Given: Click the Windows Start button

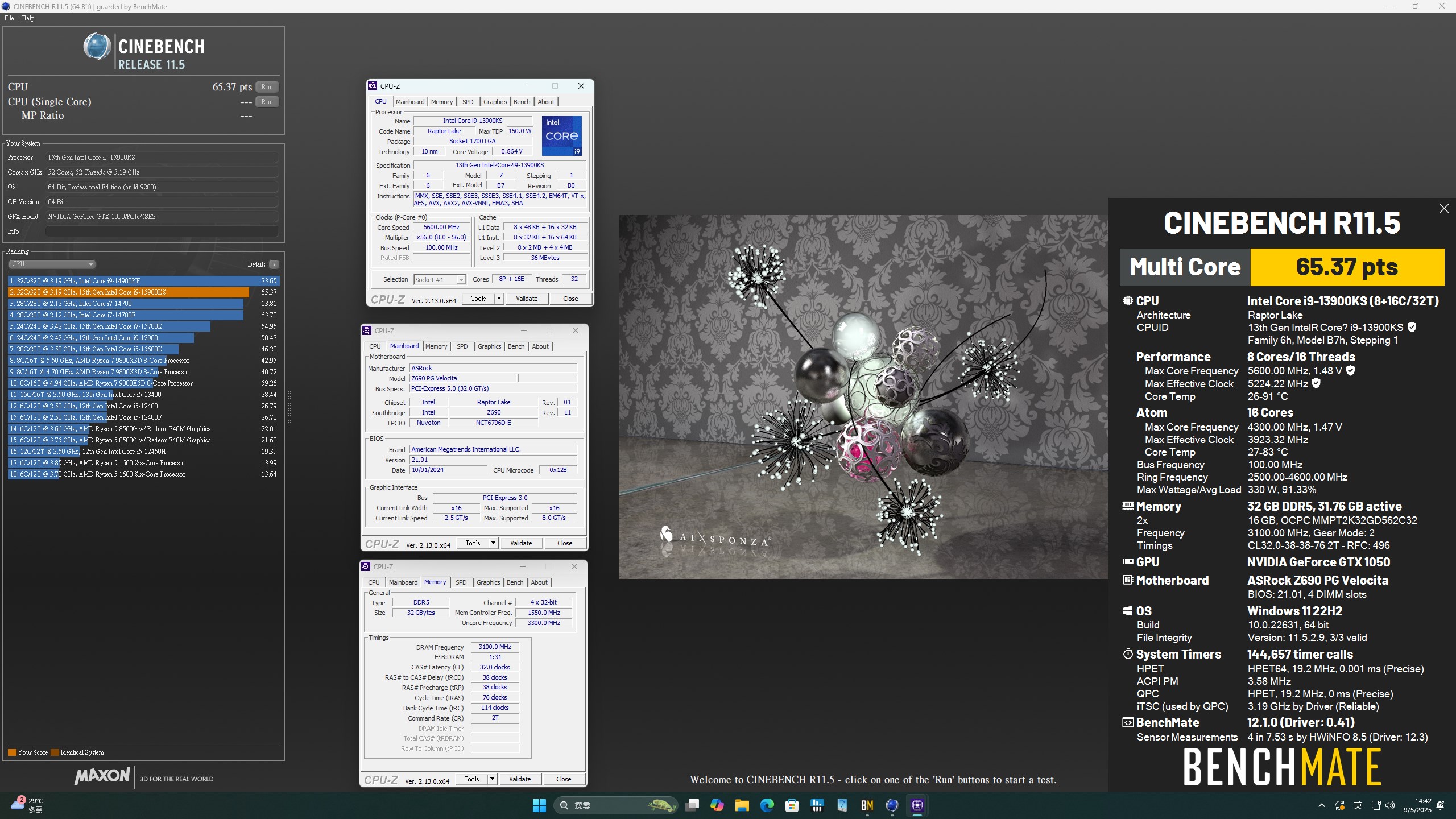Looking at the screenshot, I should click(539, 805).
